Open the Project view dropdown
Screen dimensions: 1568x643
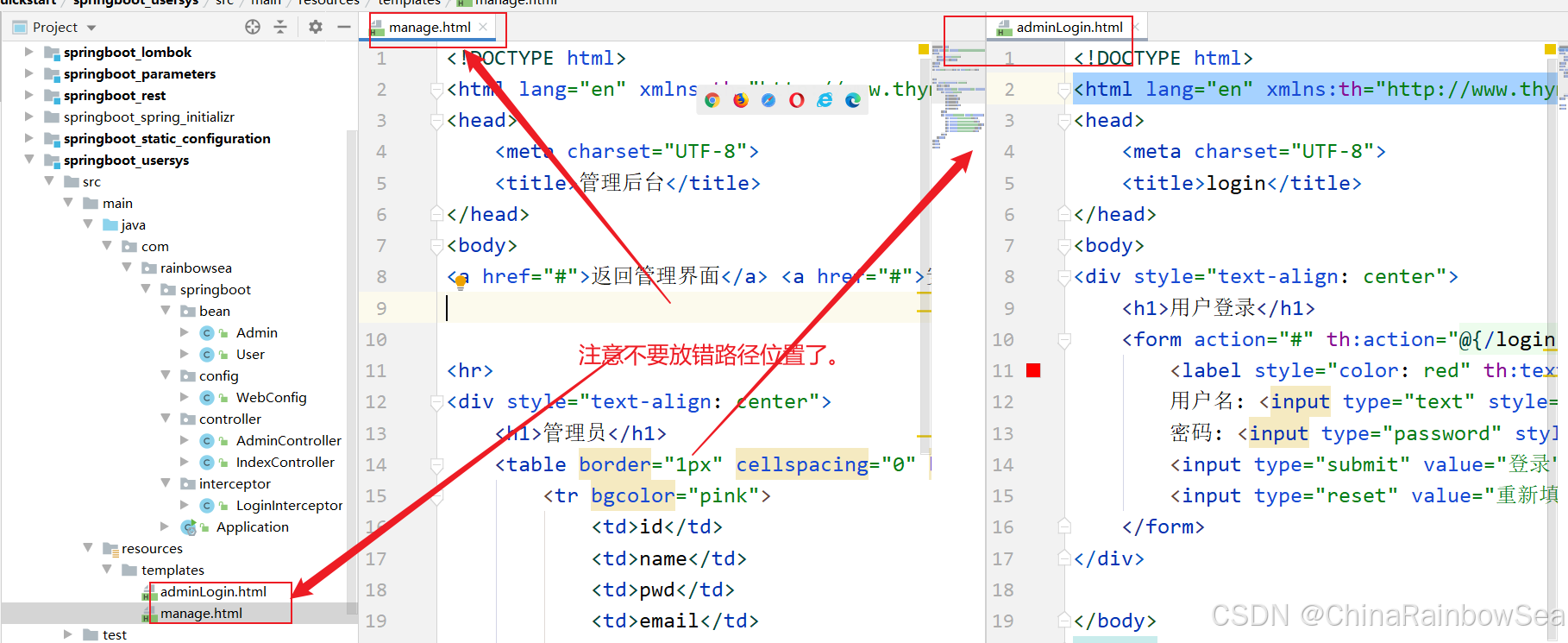point(91,28)
